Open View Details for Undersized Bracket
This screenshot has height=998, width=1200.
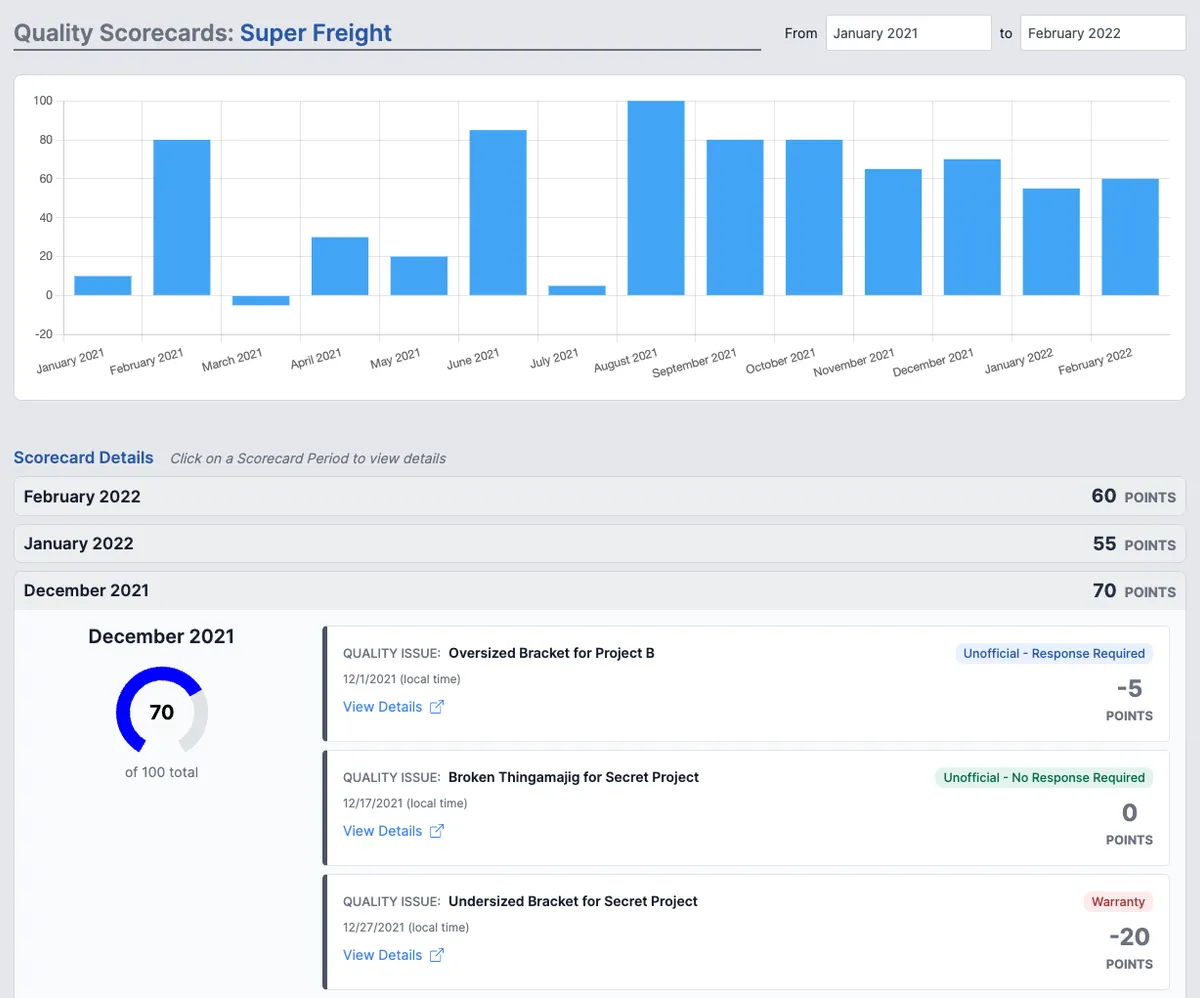(x=383, y=955)
